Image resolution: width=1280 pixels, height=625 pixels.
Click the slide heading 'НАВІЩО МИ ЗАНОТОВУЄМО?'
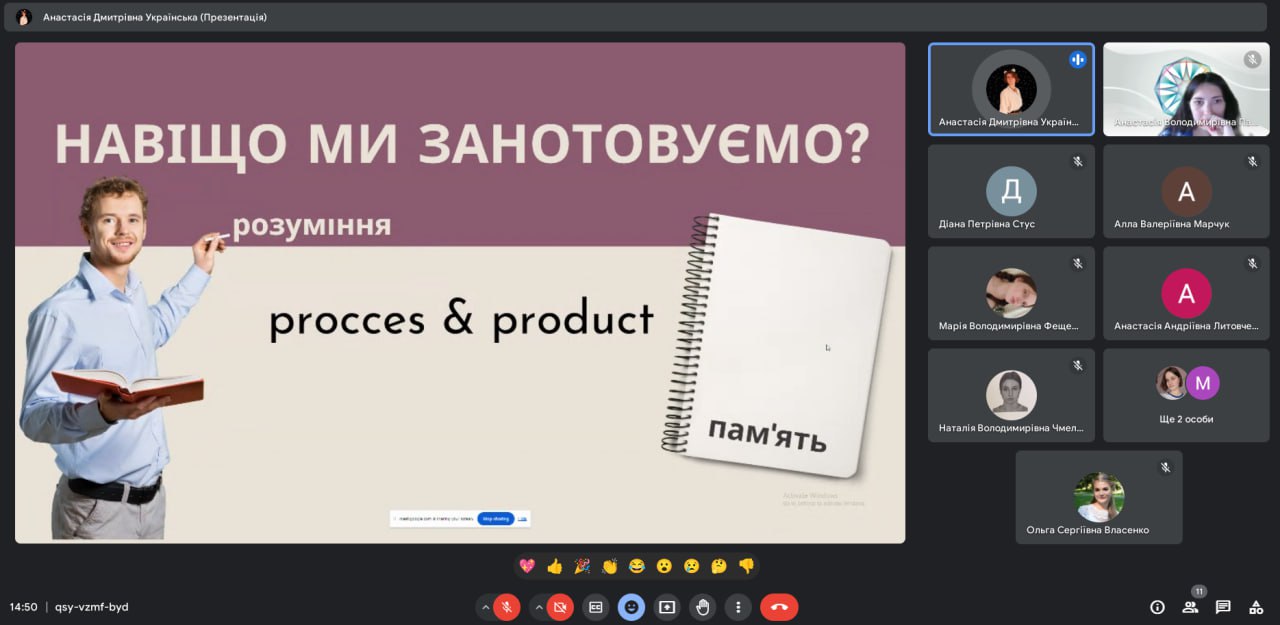coord(461,144)
